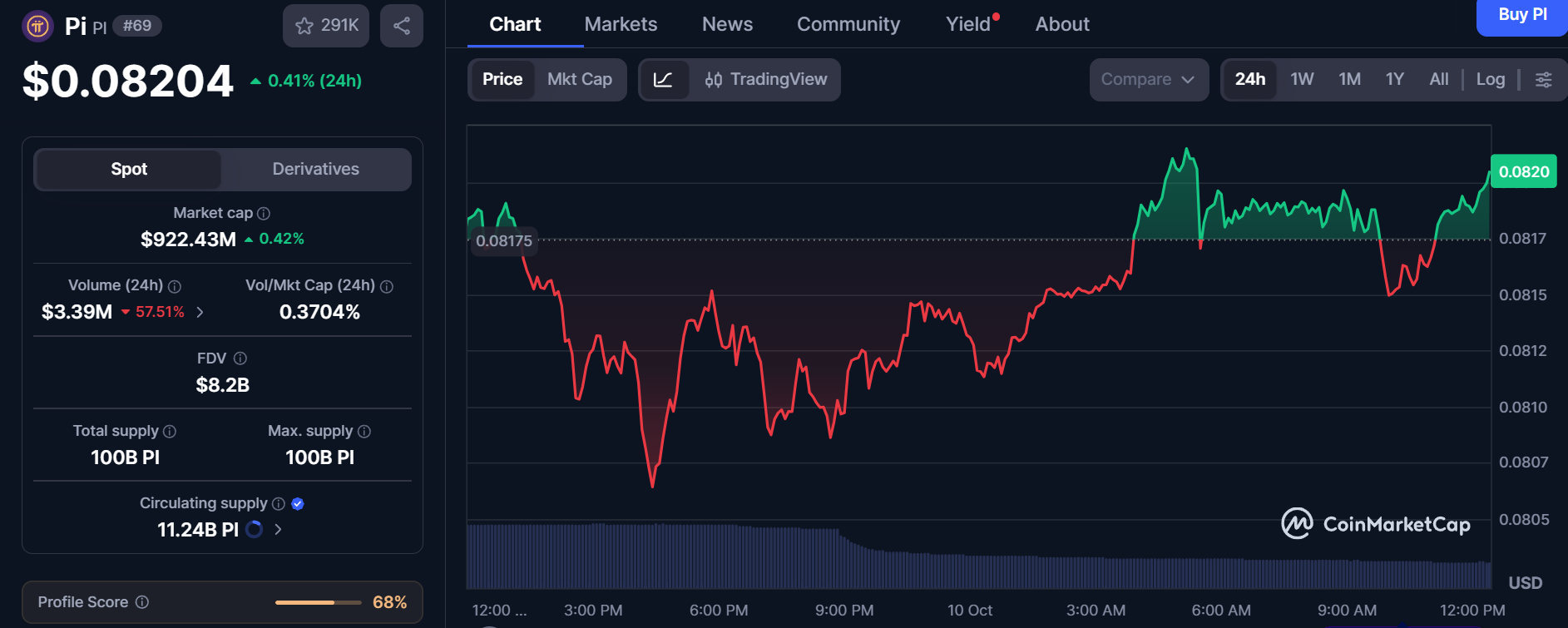1568x628 pixels.
Task: Show Profile Score info icon
Action: tap(142, 602)
